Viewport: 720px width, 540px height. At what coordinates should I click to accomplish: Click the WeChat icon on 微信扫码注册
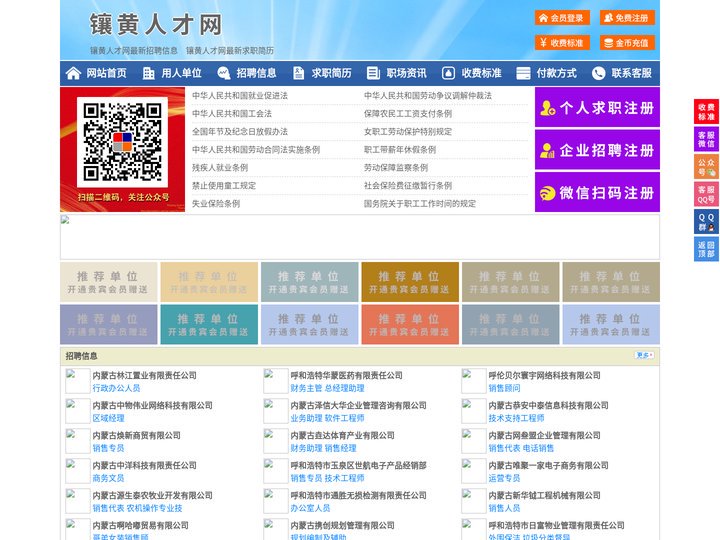(x=547, y=193)
